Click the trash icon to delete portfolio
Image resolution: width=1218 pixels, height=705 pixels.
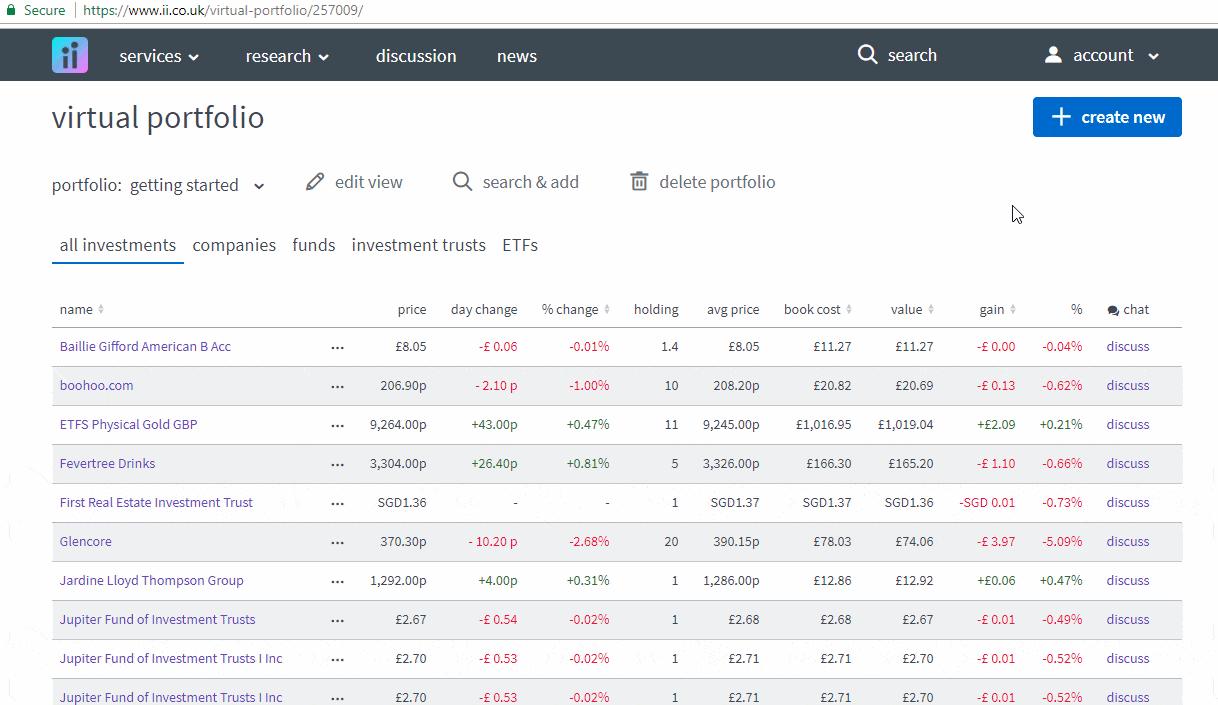(x=639, y=182)
